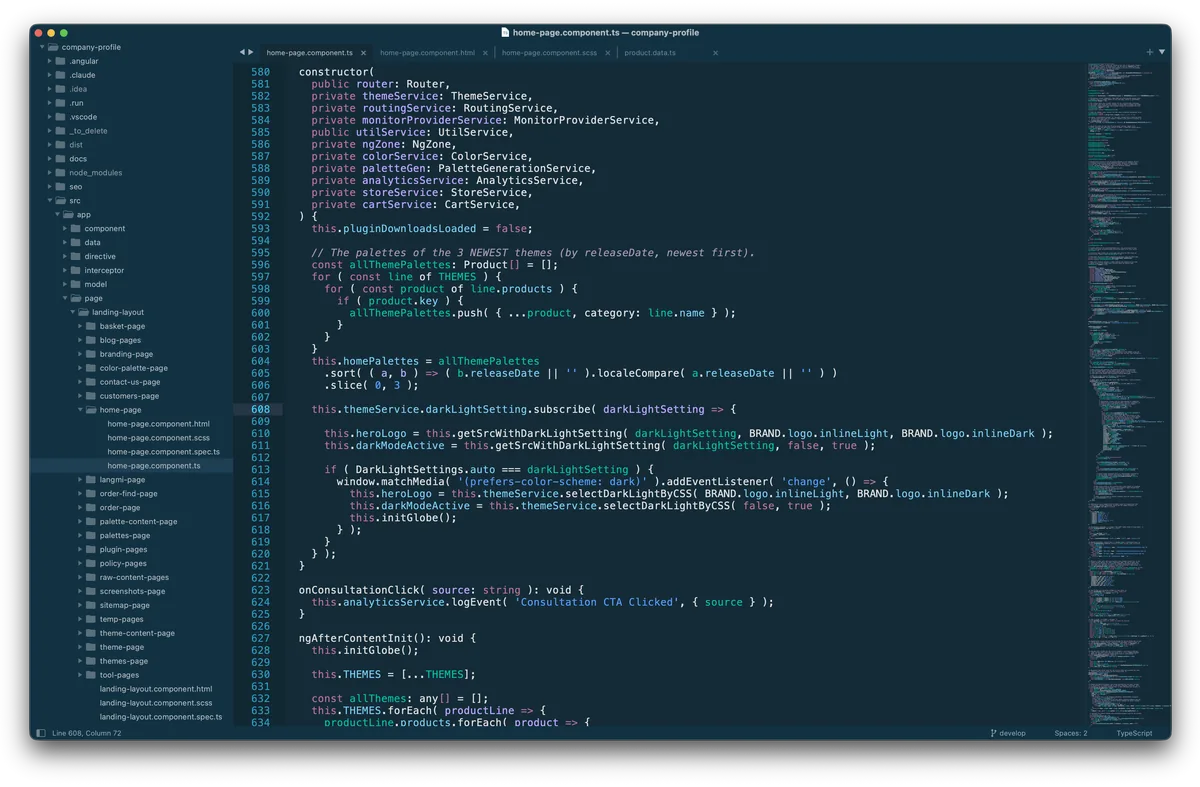Open landing-layout.component.scss in the sidebar
The width and height of the screenshot is (1200, 787).
(x=156, y=703)
